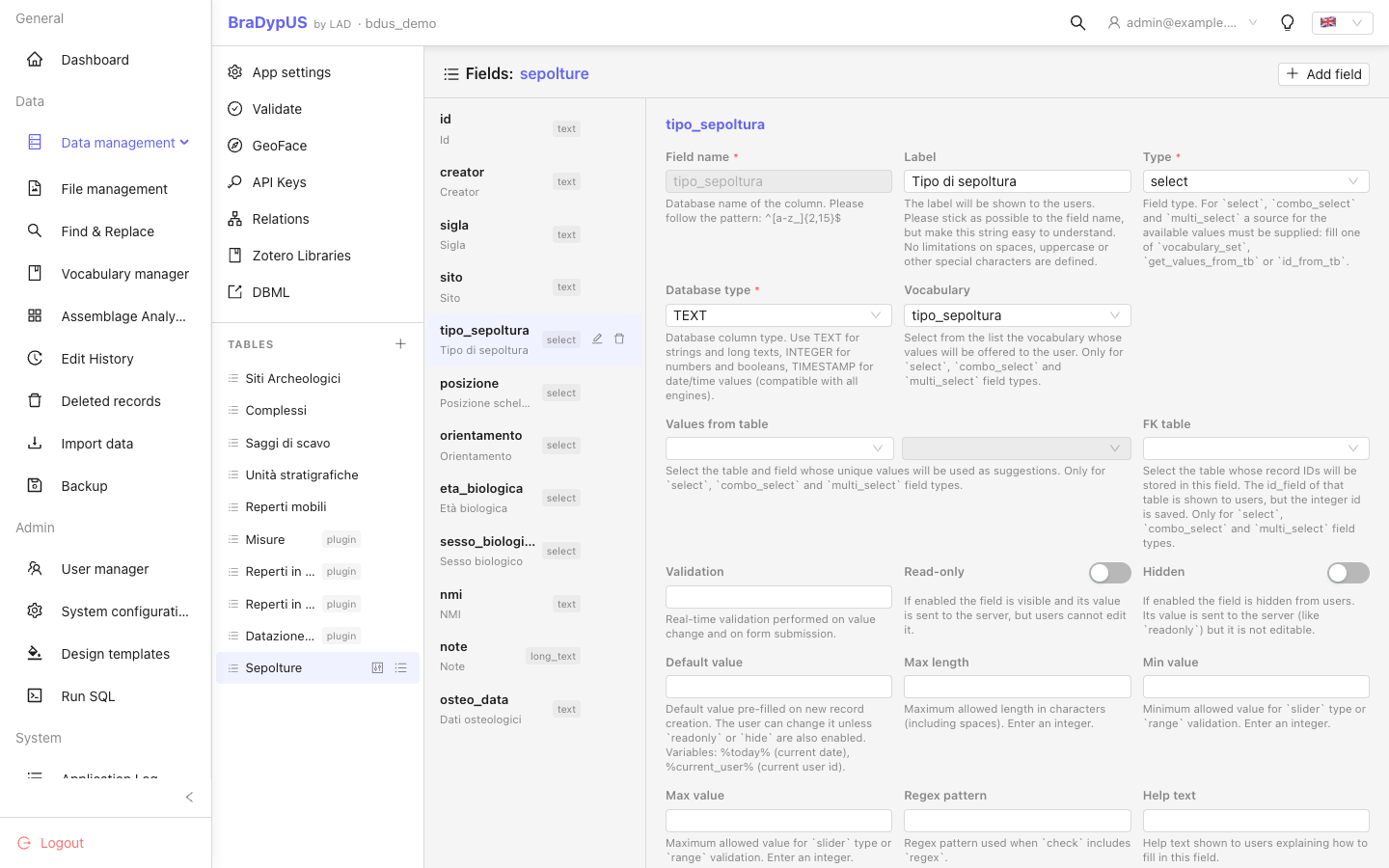Click the lightbulb icon in header
Screen dimensions: 1389x868
pos(1287,23)
